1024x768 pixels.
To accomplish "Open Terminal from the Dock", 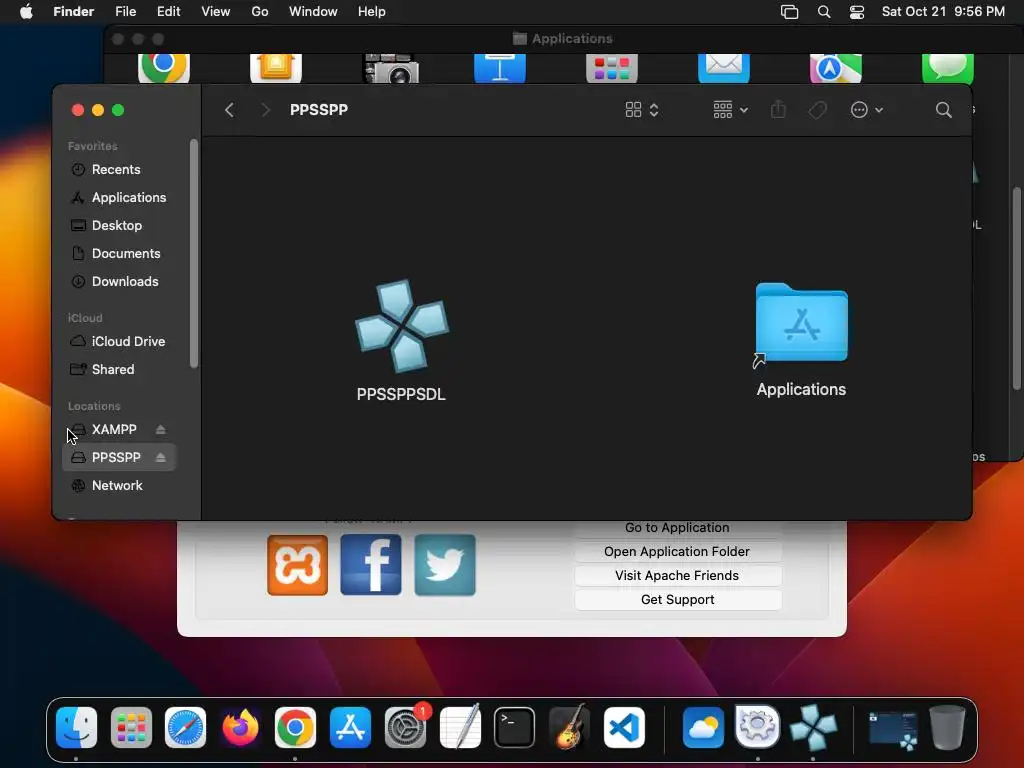I will coord(515,727).
